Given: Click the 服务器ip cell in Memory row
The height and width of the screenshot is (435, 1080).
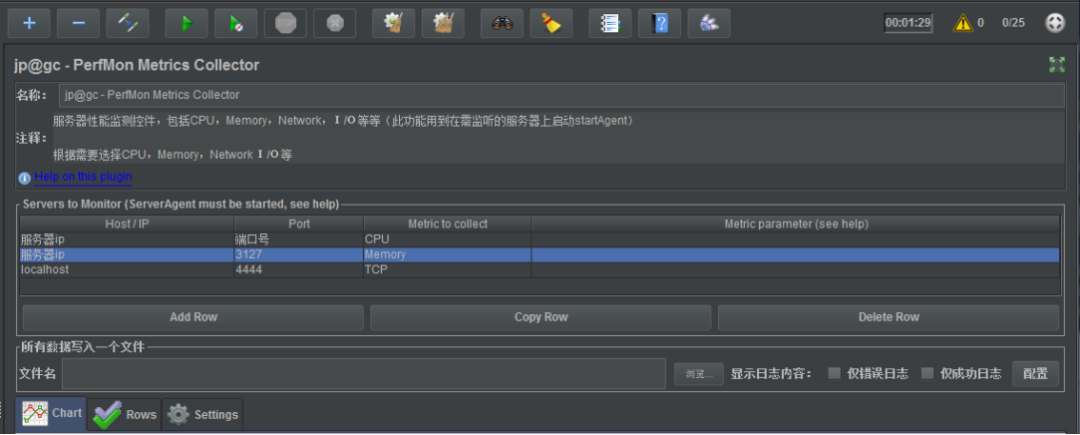Looking at the screenshot, I should (127, 255).
